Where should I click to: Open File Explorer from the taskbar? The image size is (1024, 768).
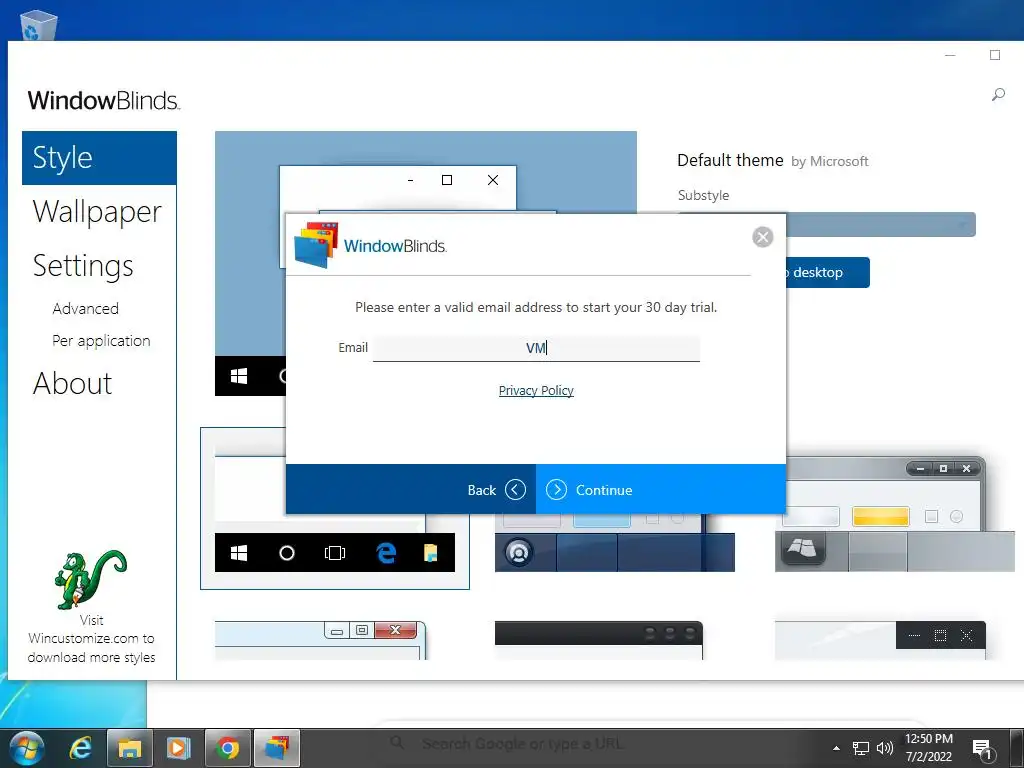pyautogui.click(x=129, y=748)
